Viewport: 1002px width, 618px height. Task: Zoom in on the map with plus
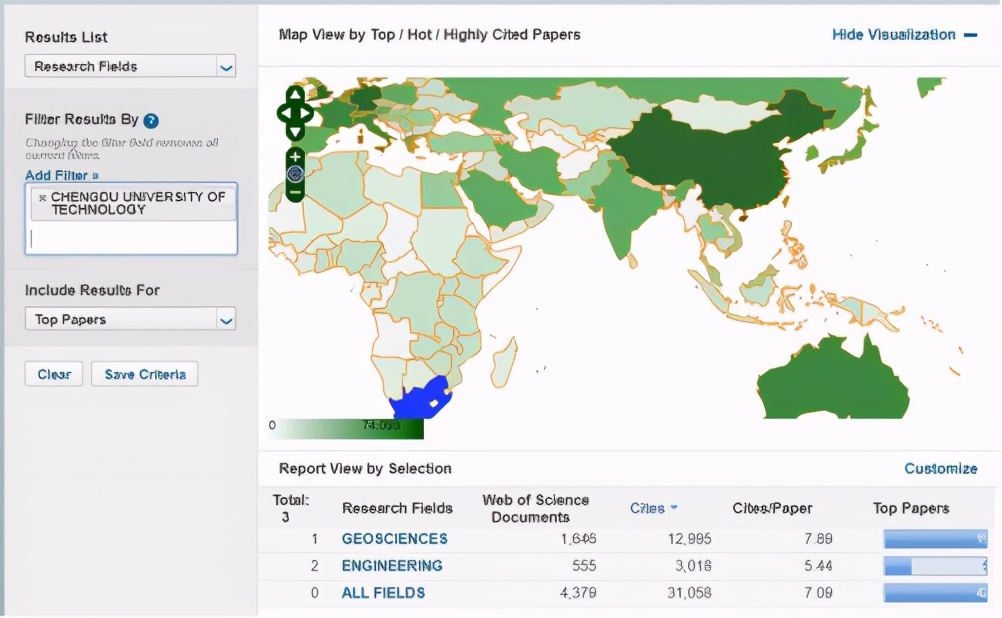point(295,157)
